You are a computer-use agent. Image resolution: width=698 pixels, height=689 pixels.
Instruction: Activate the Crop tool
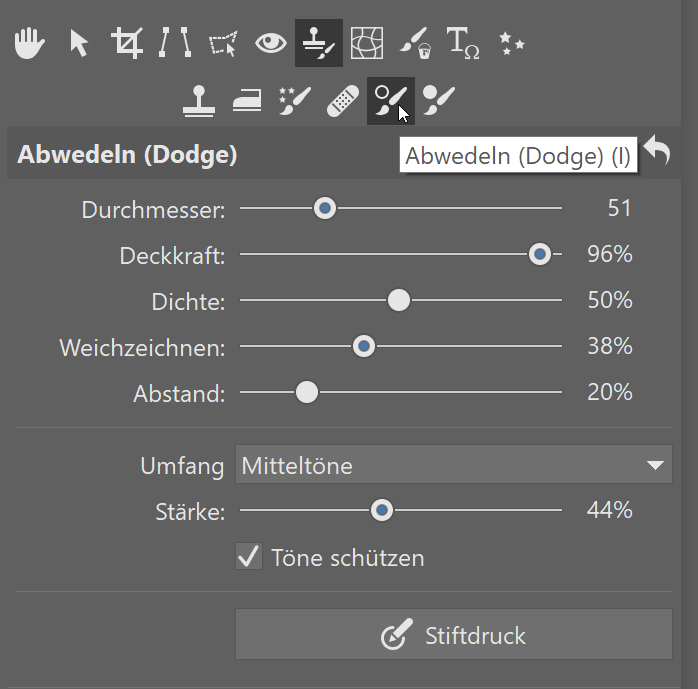click(x=127, y=43)
